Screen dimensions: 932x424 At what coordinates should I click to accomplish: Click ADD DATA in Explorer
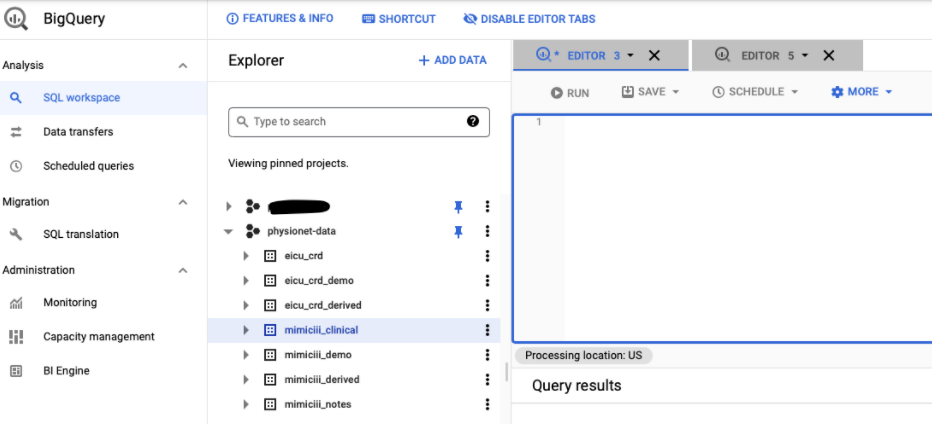pyautogui.click(x=452, y=60)
